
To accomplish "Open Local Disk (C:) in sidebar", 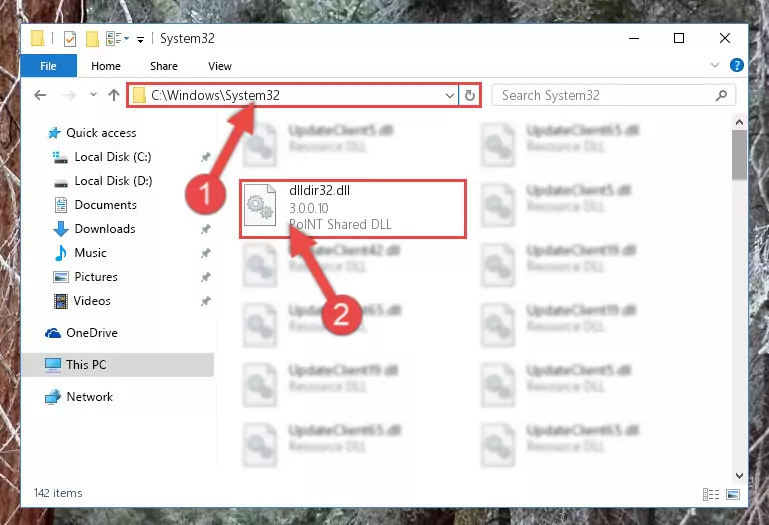I will point(113,157).
